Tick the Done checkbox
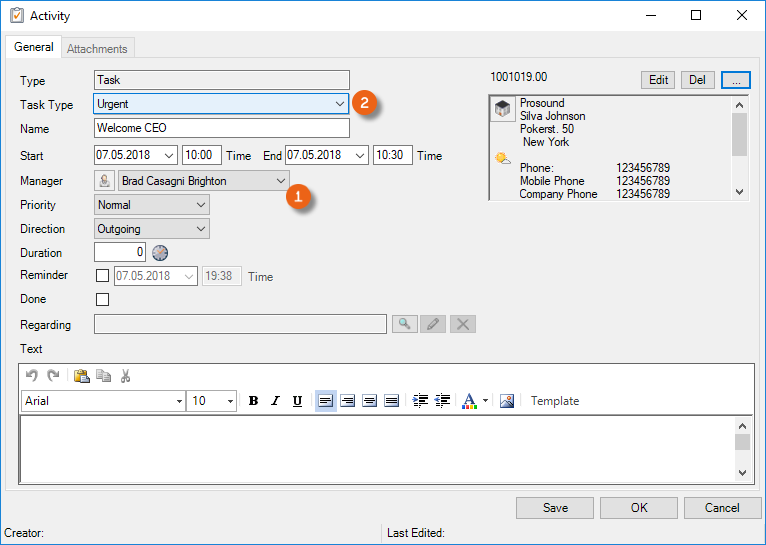This screenshot has width=766, height=545. point(102,299)
